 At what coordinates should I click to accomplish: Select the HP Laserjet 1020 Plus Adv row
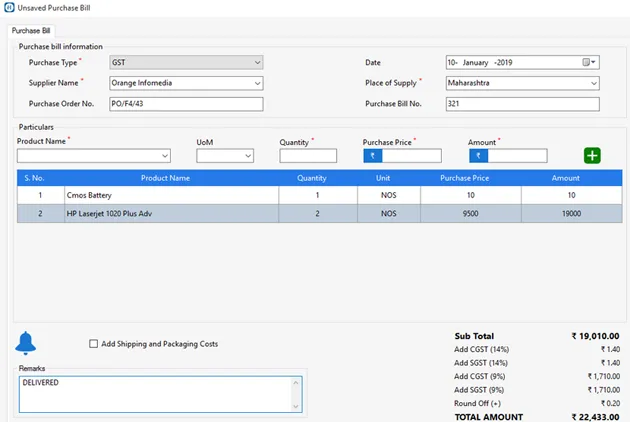pos(165,214)
